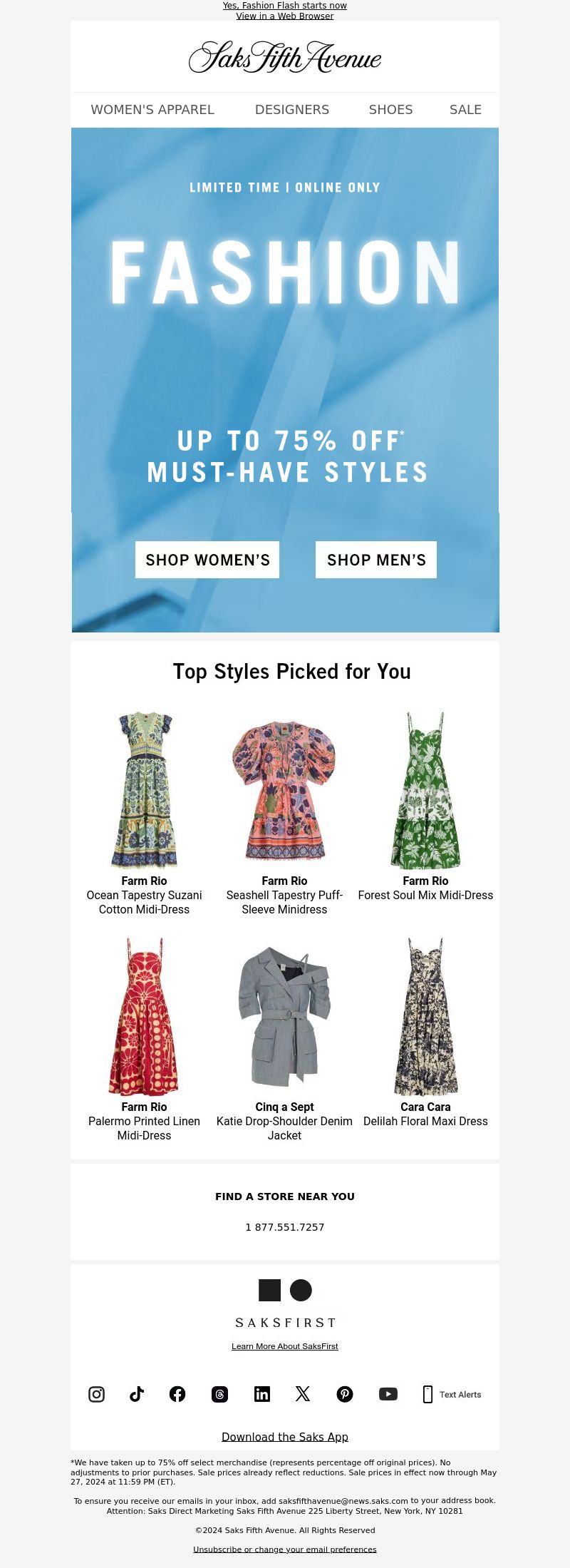Visit the Facebook page icon
Image resolution: width=570 pixels, height=1568 pixels.
177,1394
